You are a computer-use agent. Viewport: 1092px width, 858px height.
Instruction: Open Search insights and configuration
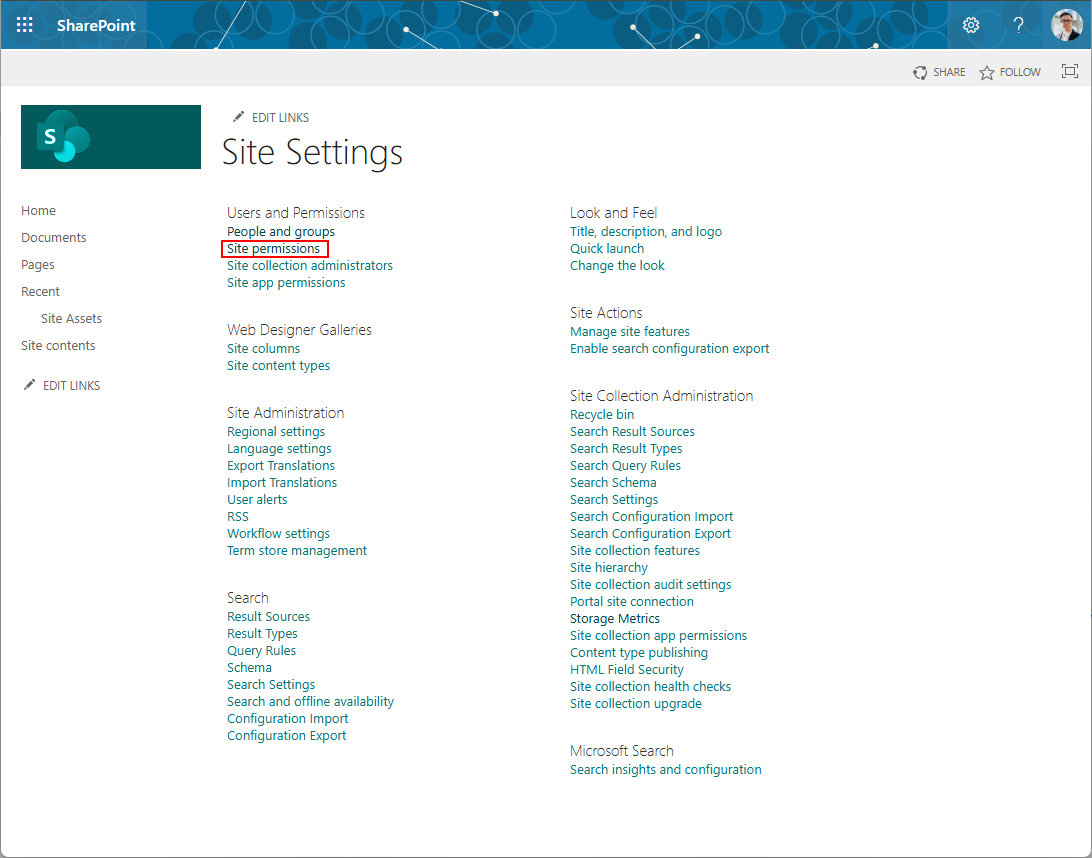tap(665, 769)
